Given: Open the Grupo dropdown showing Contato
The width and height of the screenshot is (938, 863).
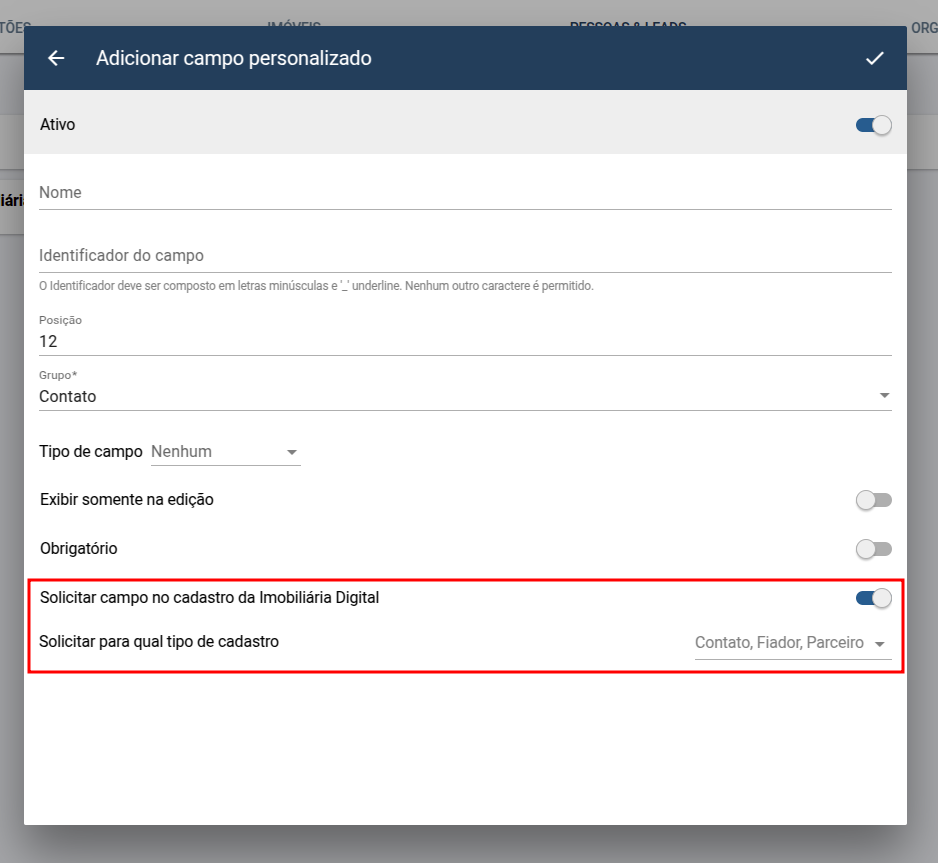Looking at the screenshot, I should (465, 396).
